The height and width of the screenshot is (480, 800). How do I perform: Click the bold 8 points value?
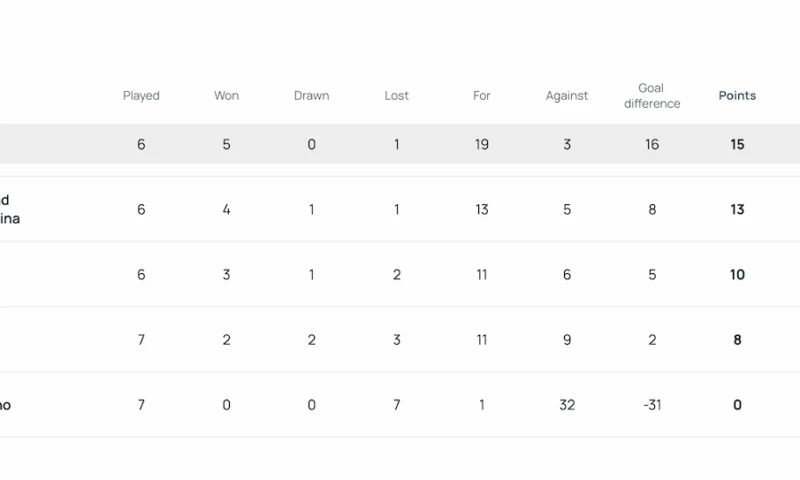(737, 340)
